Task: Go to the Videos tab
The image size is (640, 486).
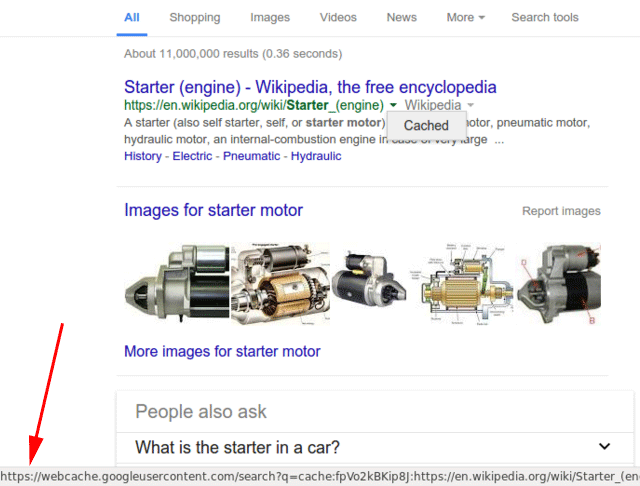Action: pyautogui.click(x=338, y=18)
